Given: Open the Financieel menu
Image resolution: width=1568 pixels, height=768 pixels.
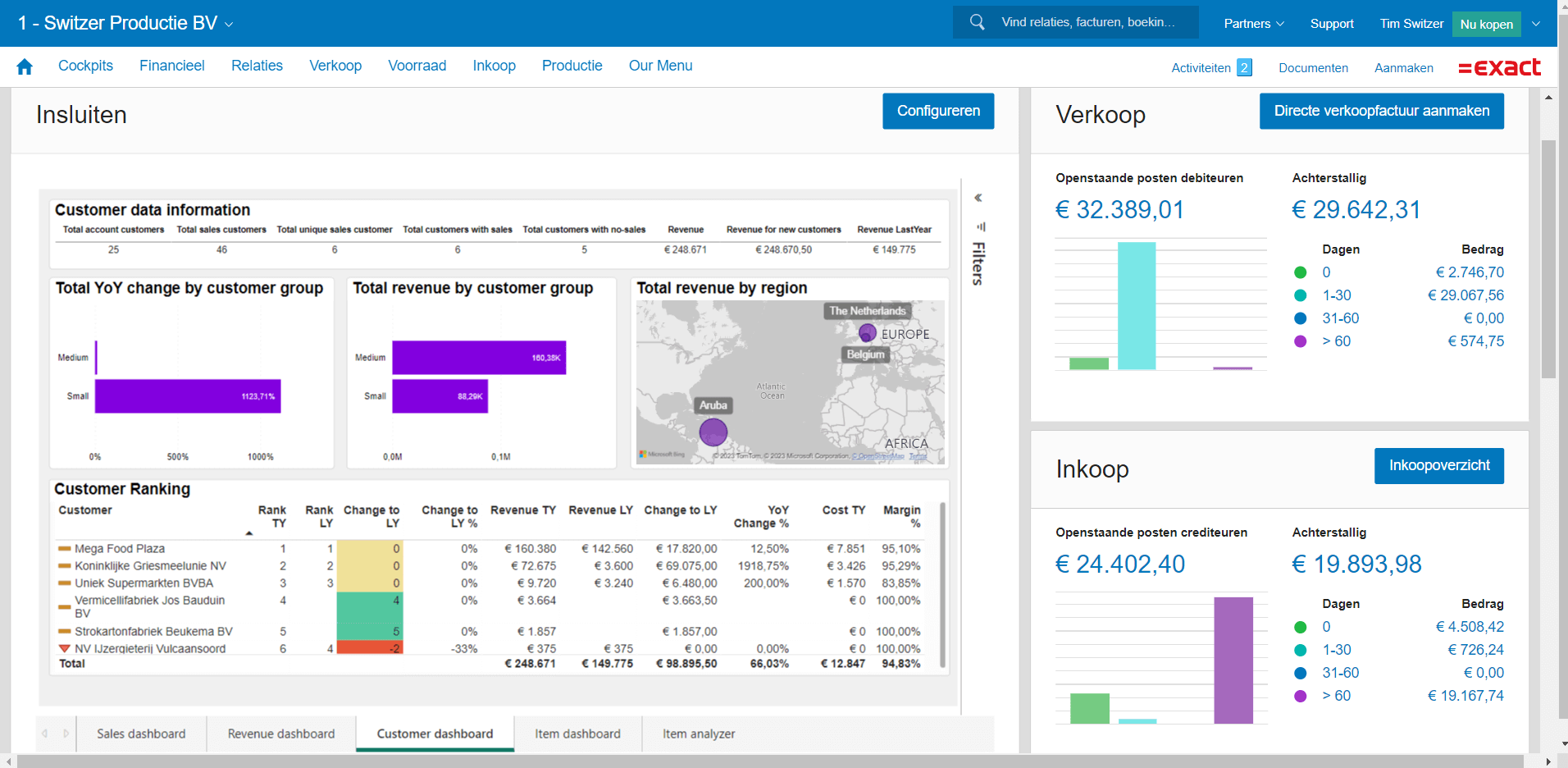Looking at the screenshot, I should 171,66.
